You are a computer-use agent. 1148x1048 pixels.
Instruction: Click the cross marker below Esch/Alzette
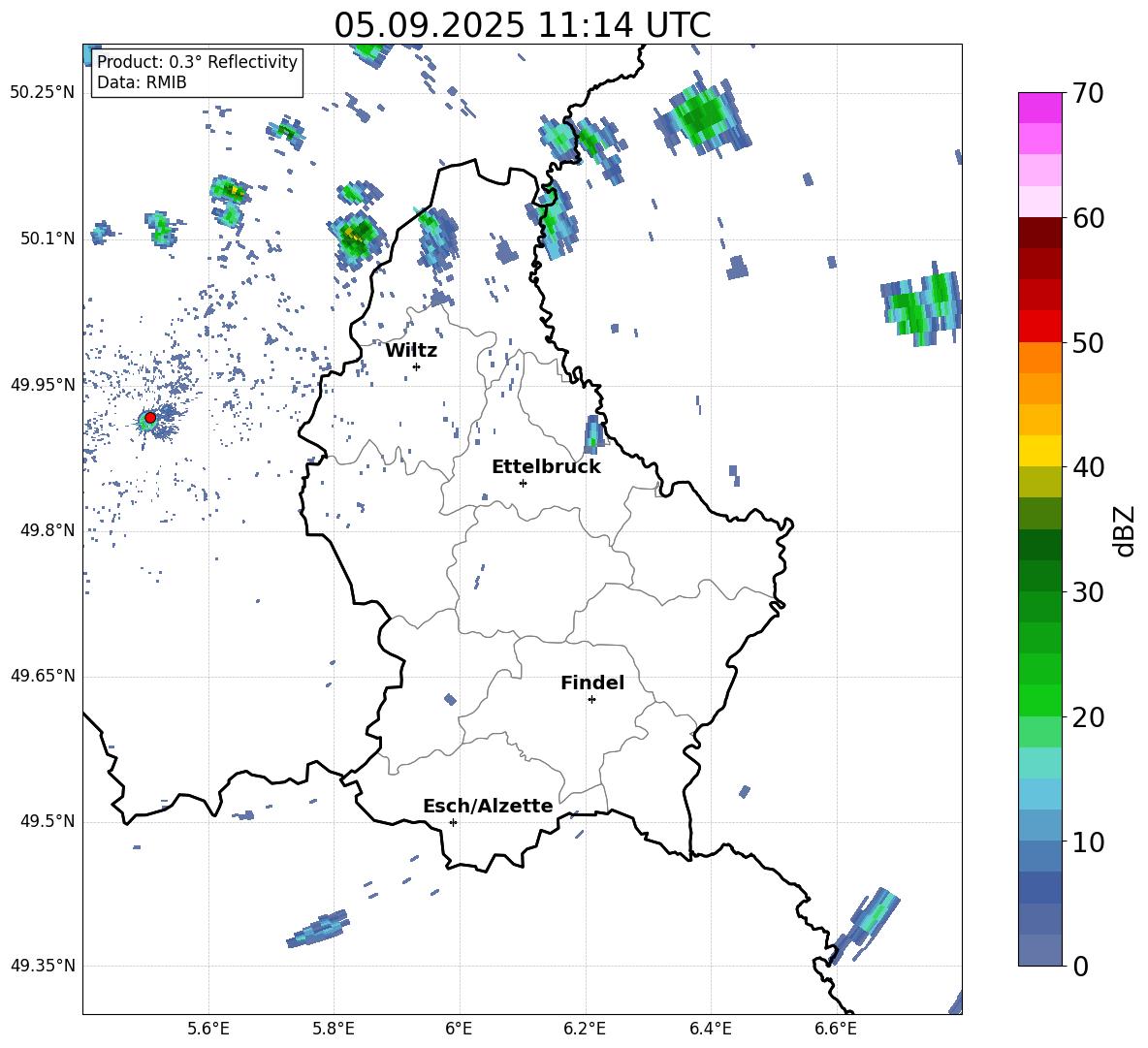[453, 822]
